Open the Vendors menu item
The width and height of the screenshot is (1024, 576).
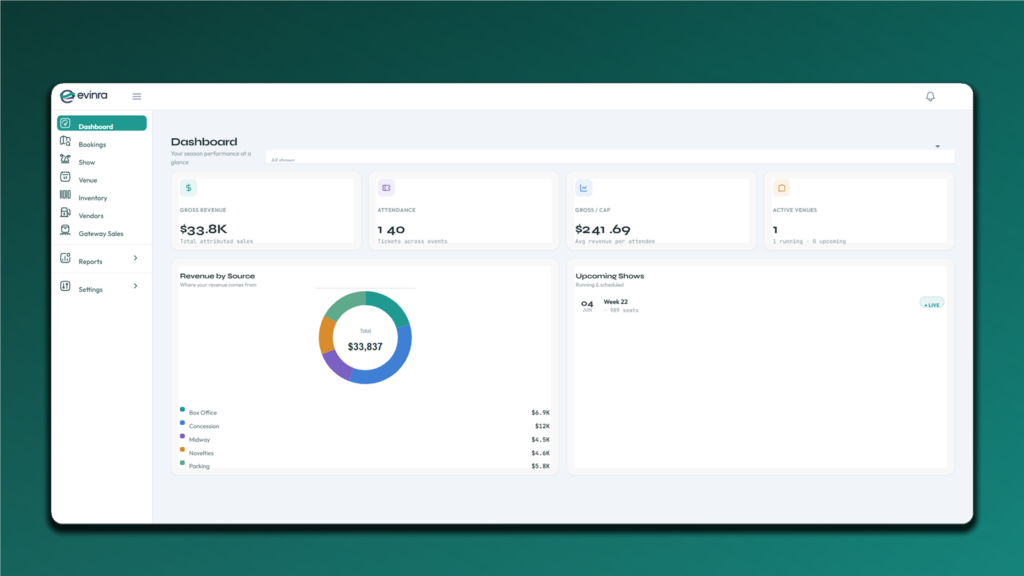91,216
